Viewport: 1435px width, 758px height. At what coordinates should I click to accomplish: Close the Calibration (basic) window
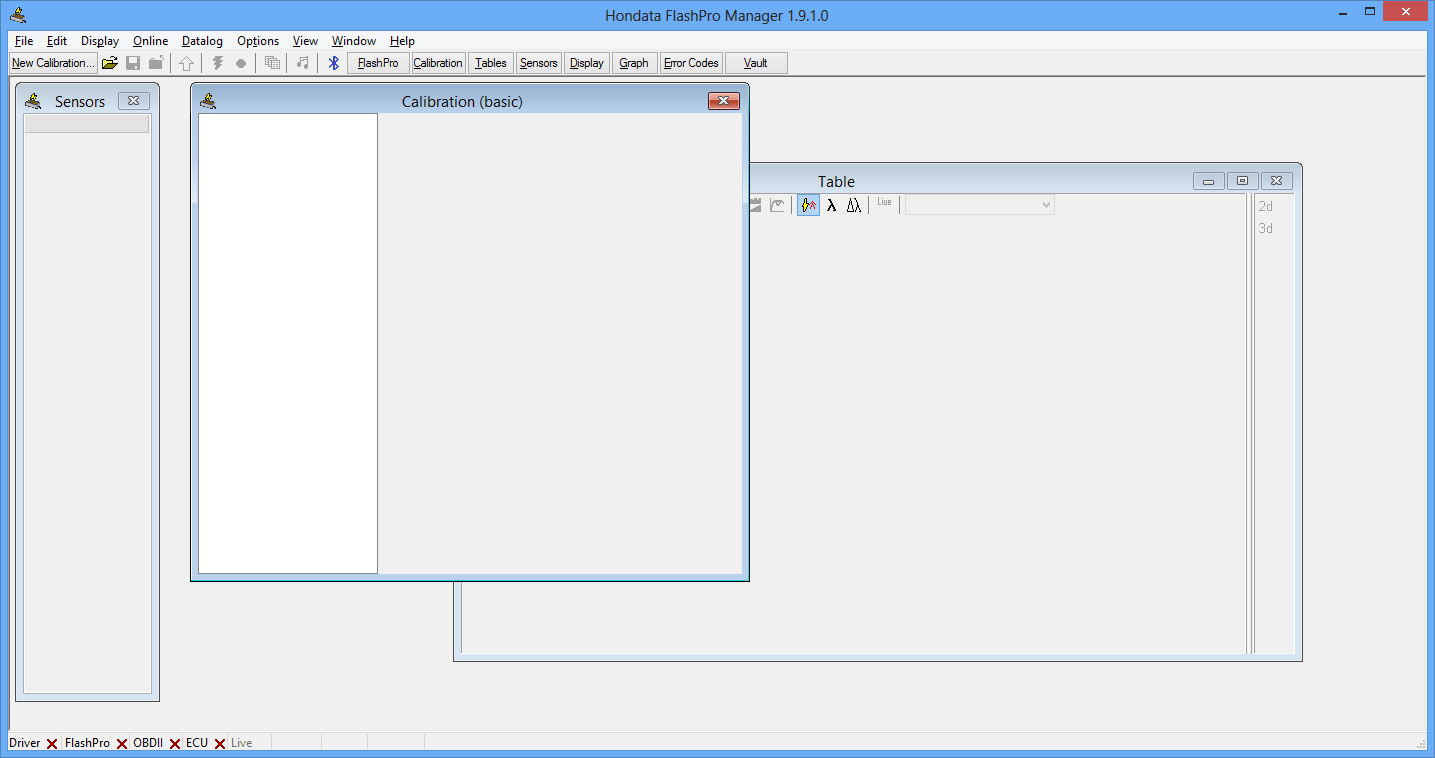pos(724,100)
